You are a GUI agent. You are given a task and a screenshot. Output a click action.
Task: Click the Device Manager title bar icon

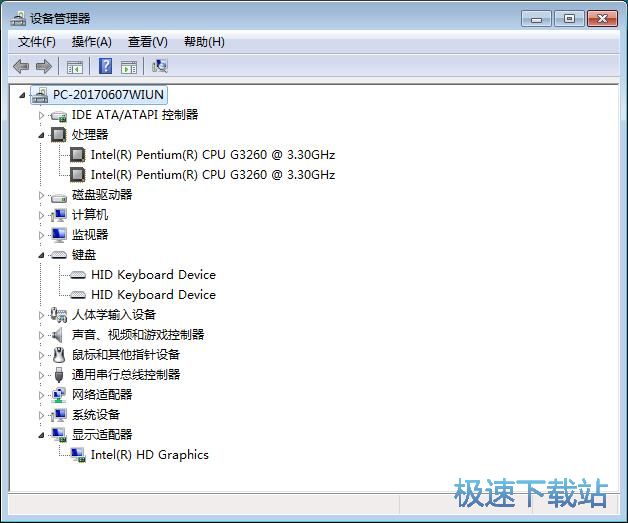point(18,18)
